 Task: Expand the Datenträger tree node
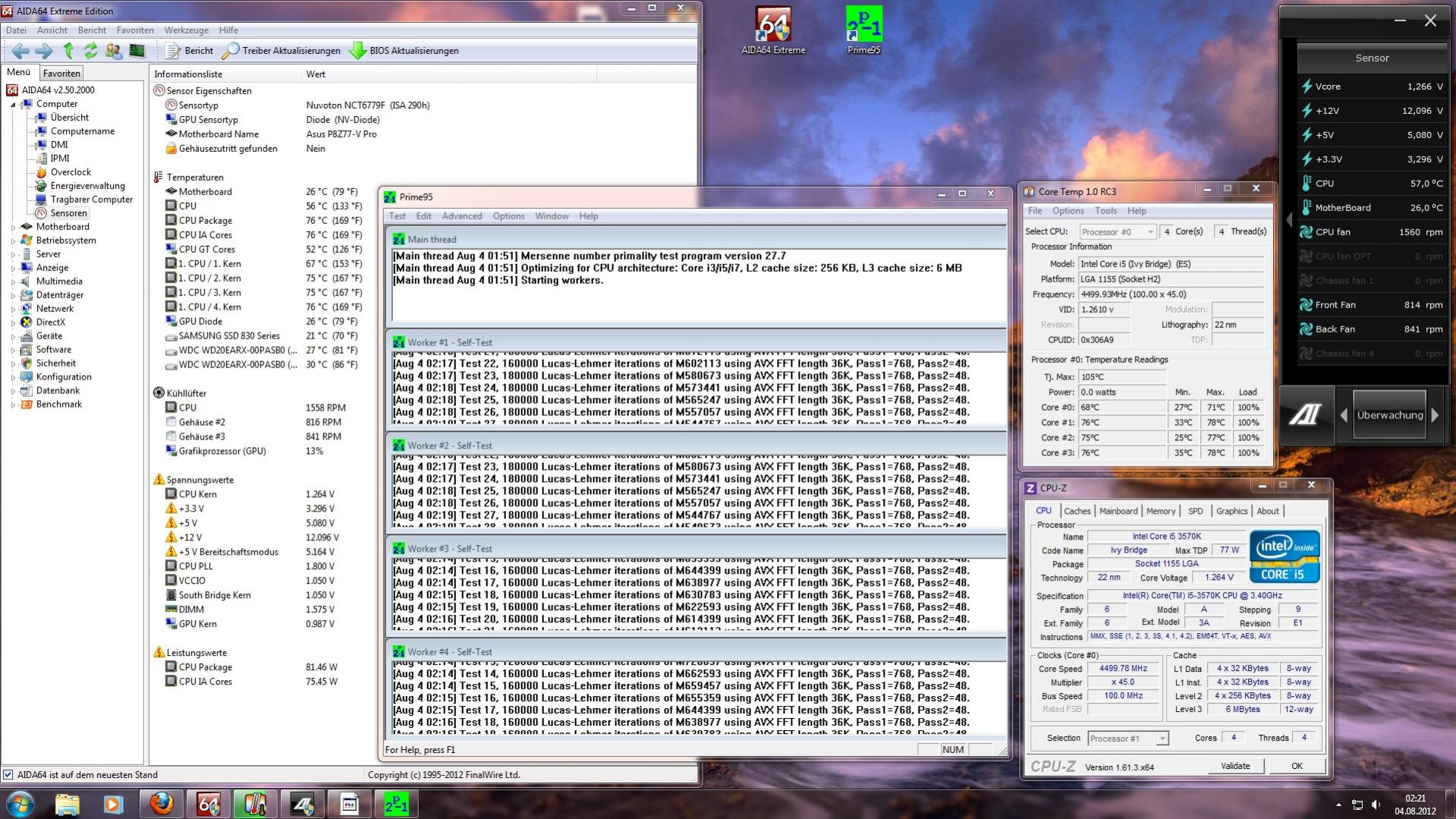point(14,295)
